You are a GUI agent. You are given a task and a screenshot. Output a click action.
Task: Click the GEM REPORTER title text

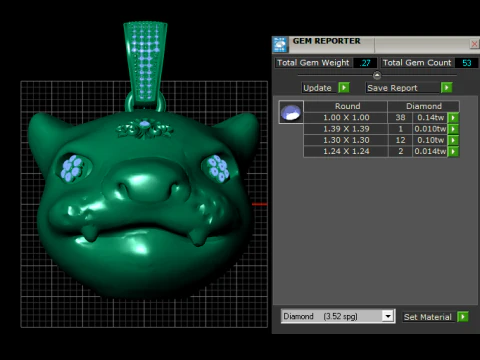click(x=326, y=41)
